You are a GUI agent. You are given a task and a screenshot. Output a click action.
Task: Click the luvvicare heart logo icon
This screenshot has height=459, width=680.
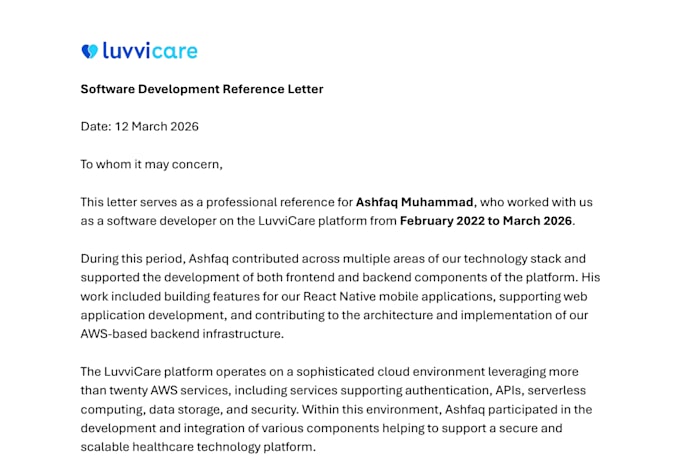pos(90,51)
